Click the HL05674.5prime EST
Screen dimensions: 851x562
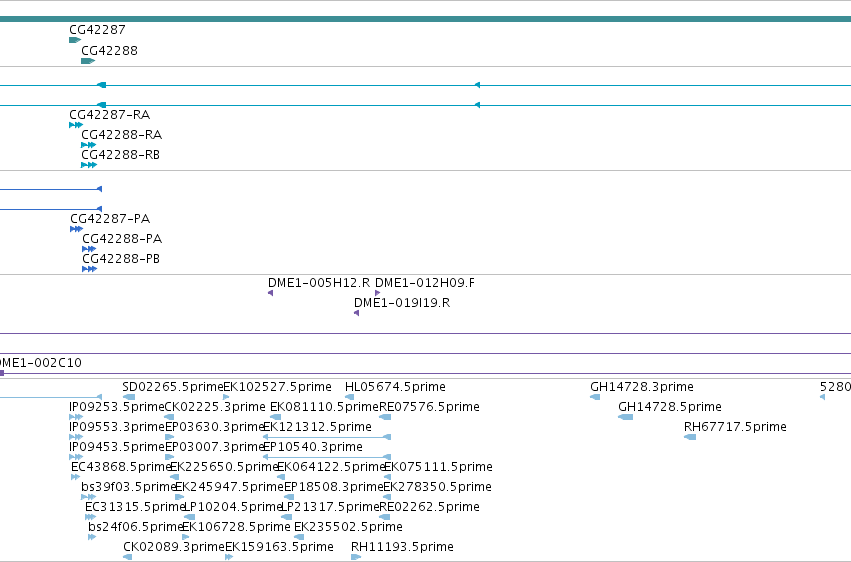395,387
